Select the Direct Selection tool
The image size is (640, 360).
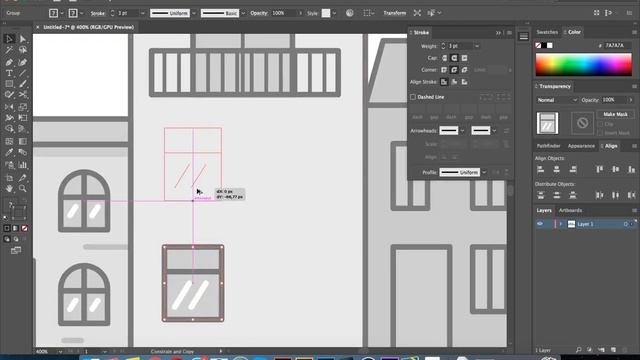click(23, 39)
